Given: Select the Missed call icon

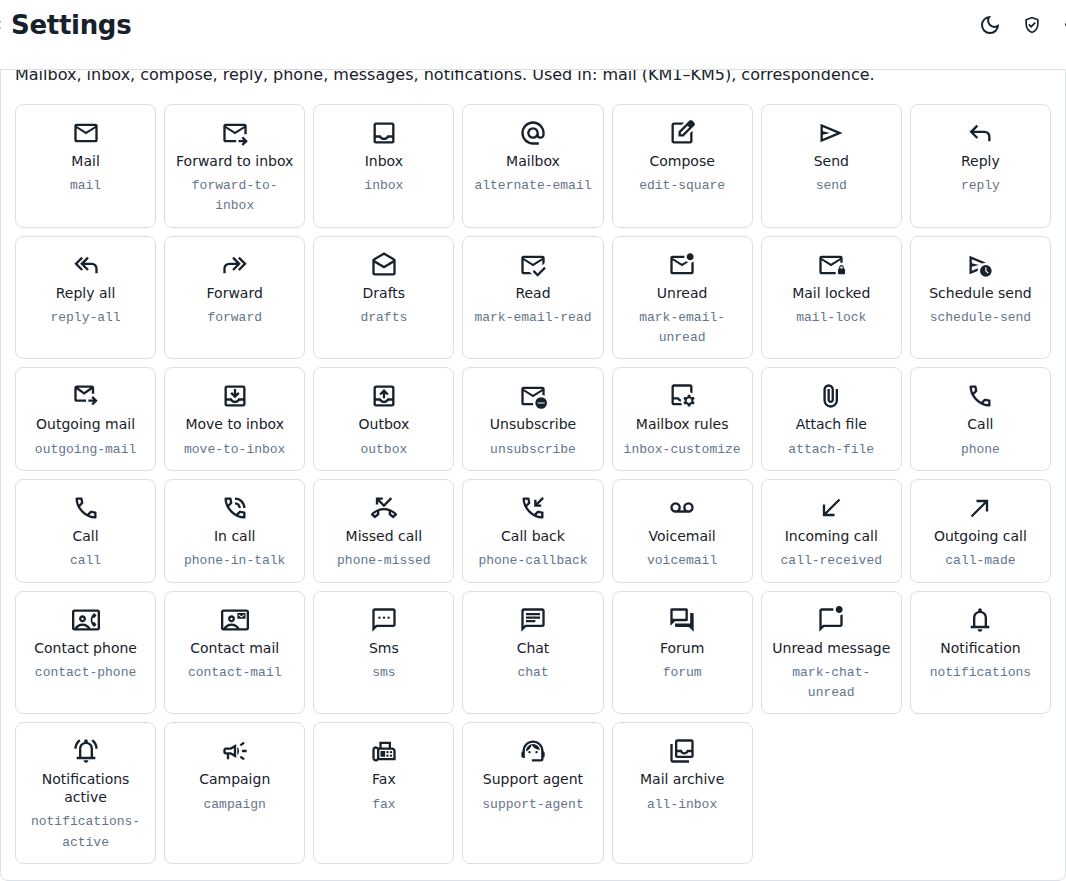Looking at the screenshot, I should [384, 508].
